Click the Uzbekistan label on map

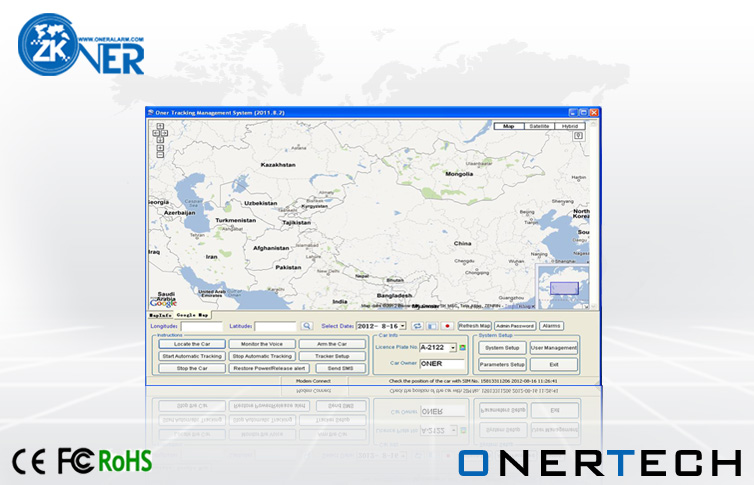point(261,203)
